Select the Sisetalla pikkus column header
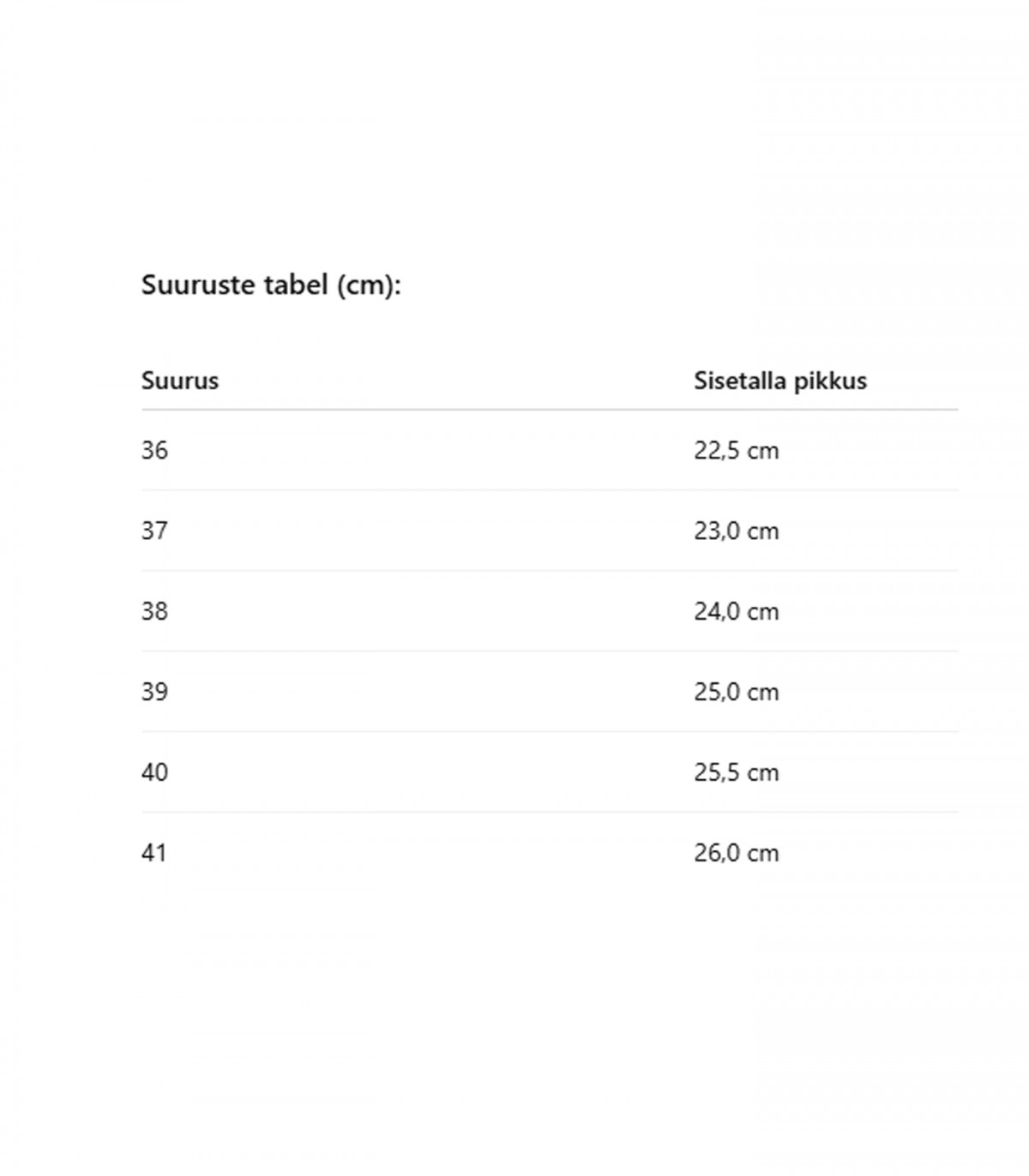 pyautogui.click(x=780, y=381)
